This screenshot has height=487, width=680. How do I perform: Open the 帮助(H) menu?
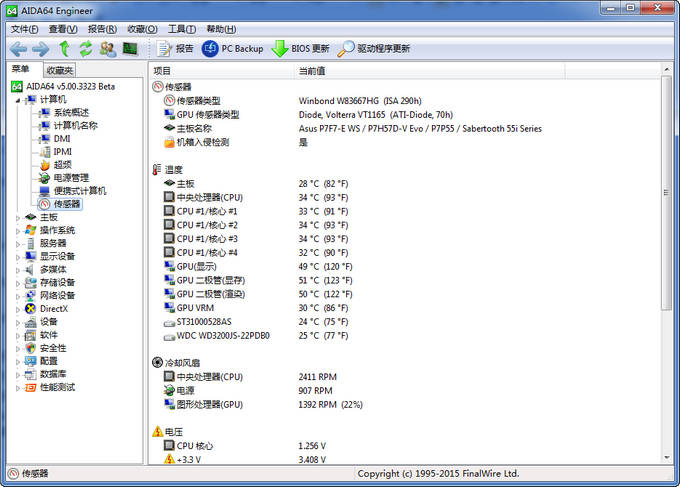click(221, 29)
